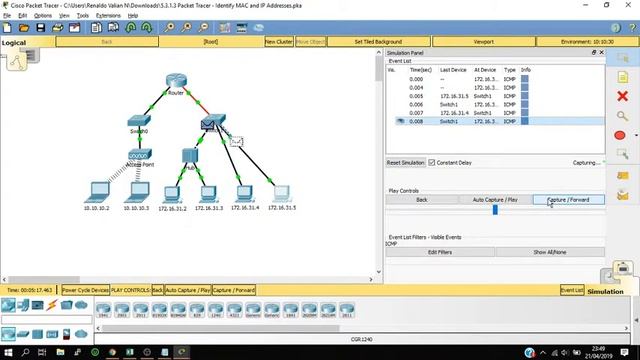Image resolution: width=640 pixels, height=360 pixels.
Task: Click the Paste toolbar icon
Action: 113,28
